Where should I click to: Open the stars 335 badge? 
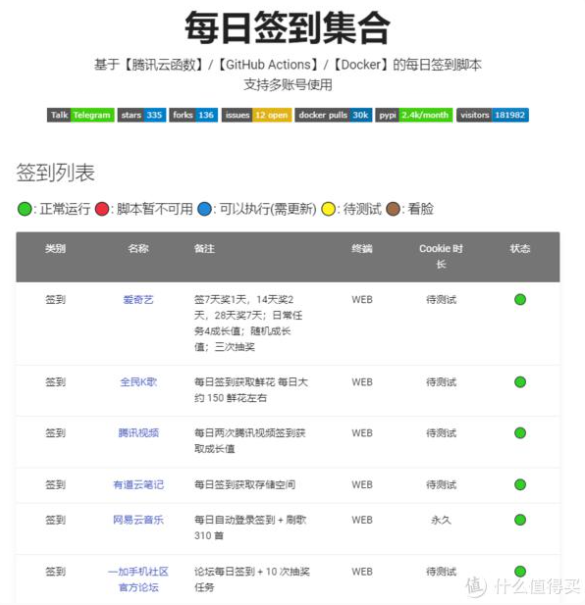pos(142,115)
